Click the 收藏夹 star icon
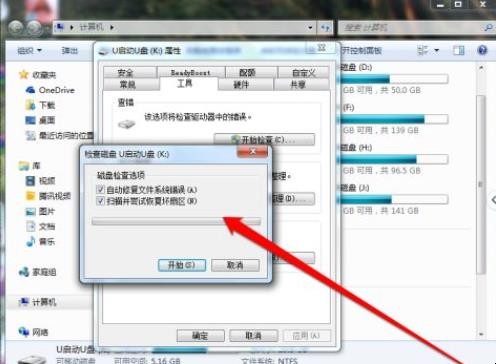The height and width of the screenshot is (364, 496). [23, 75]
